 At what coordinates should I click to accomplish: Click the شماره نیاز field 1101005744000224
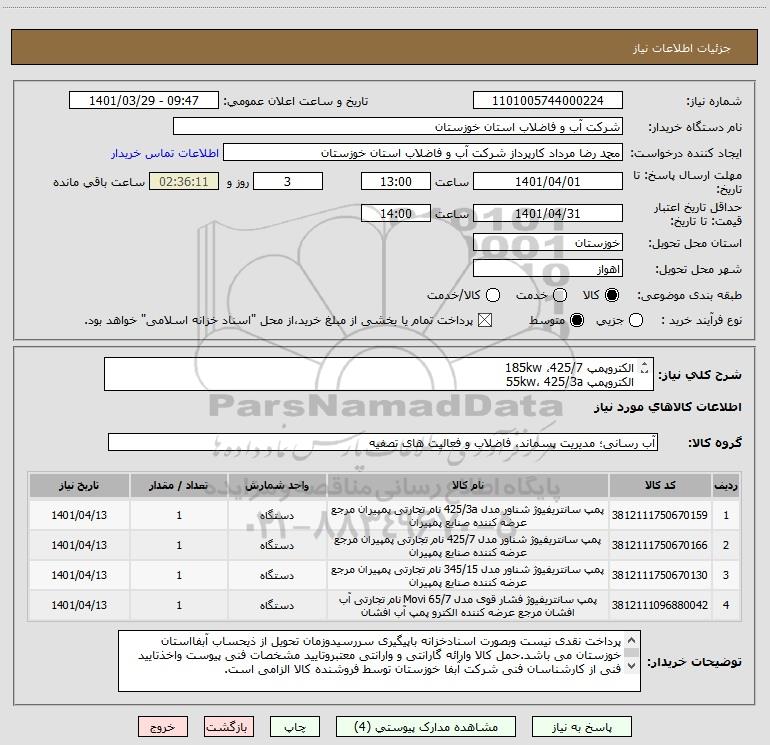coord(548,101)
